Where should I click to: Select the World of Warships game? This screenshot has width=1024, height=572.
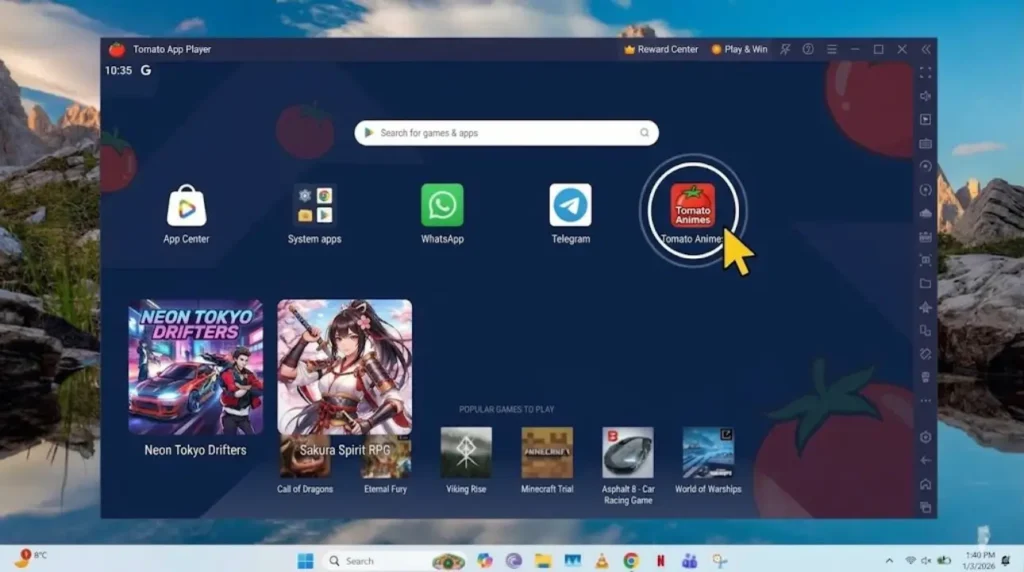pos(708,453)
